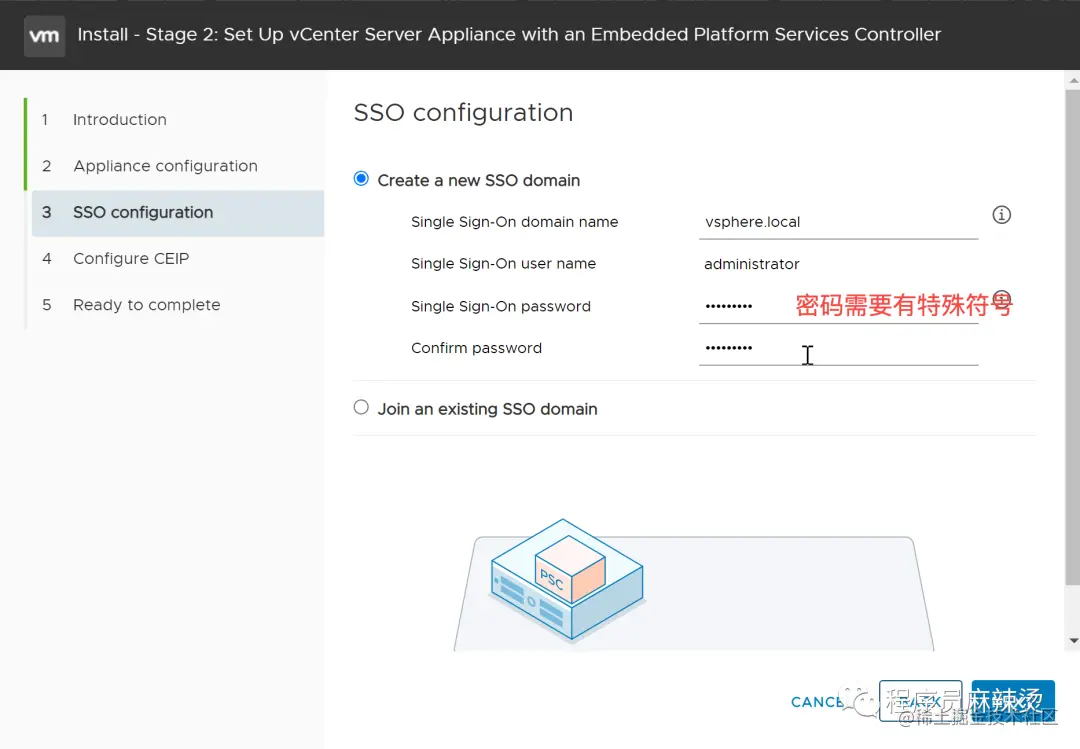Click the scrollbar down arrow
This screenshot has height=749, width=1080.
[x=1073, y=641]
